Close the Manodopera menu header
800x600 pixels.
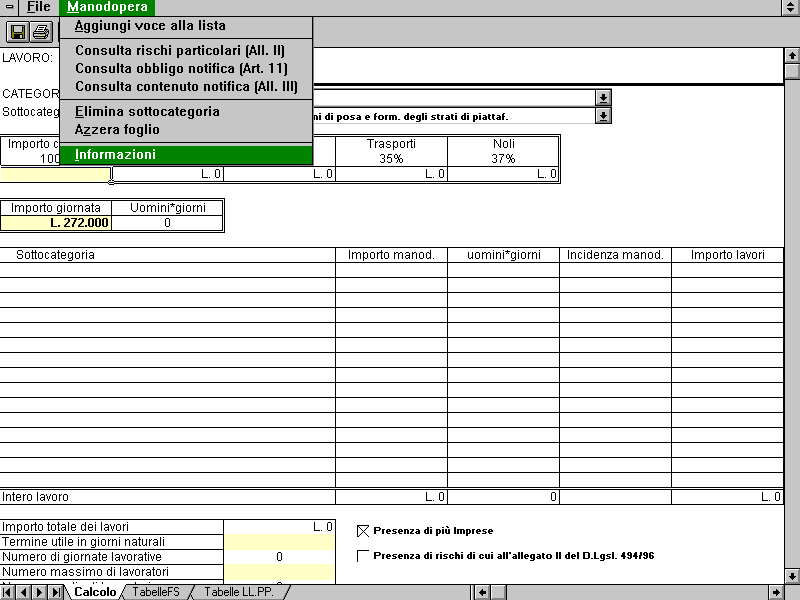(107, 7)
